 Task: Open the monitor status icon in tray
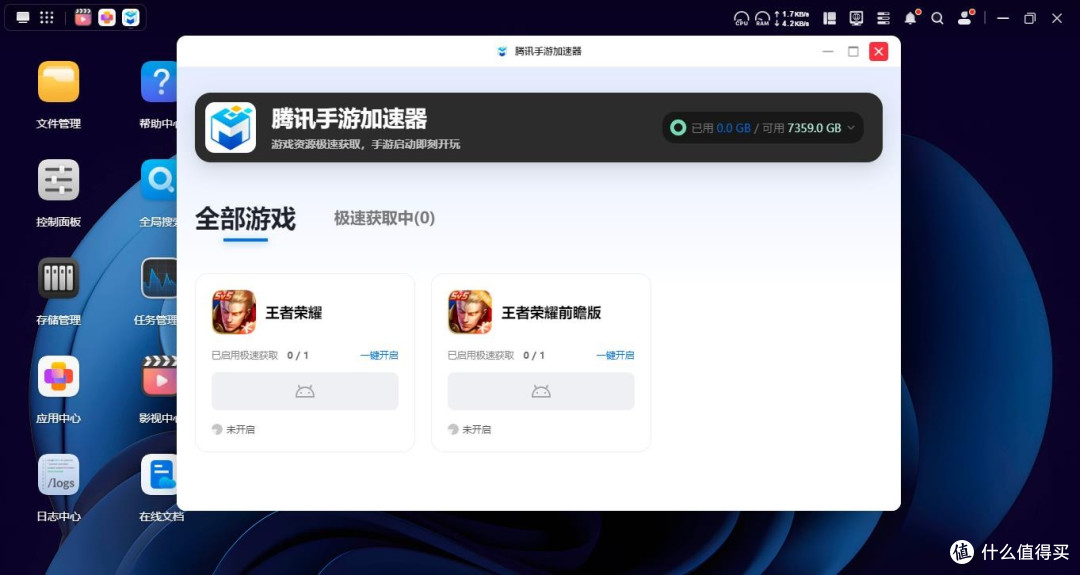856,19
